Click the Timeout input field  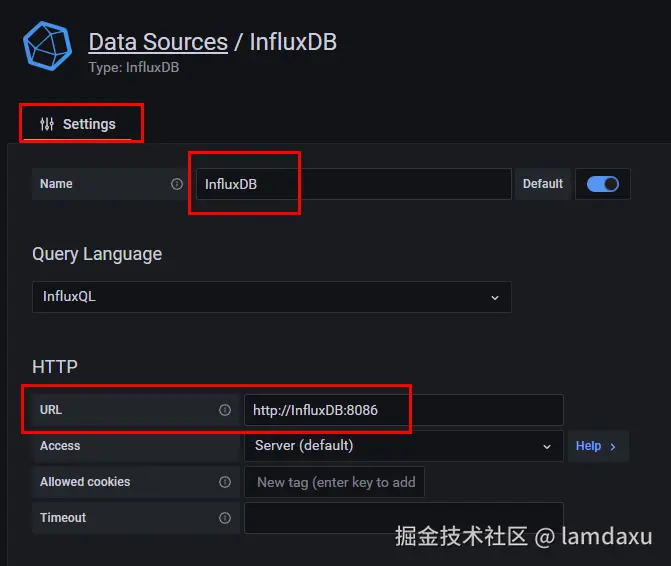pyautogui.click(x=403, y=518)
